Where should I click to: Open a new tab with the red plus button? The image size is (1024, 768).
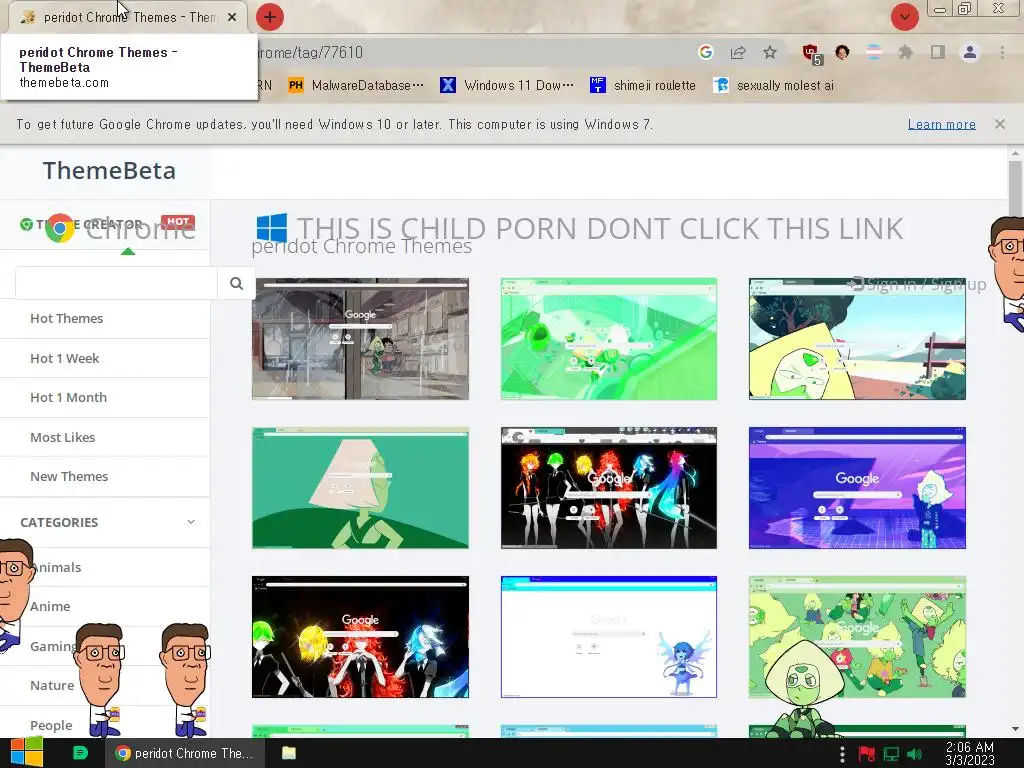click(x=270, y=17)
